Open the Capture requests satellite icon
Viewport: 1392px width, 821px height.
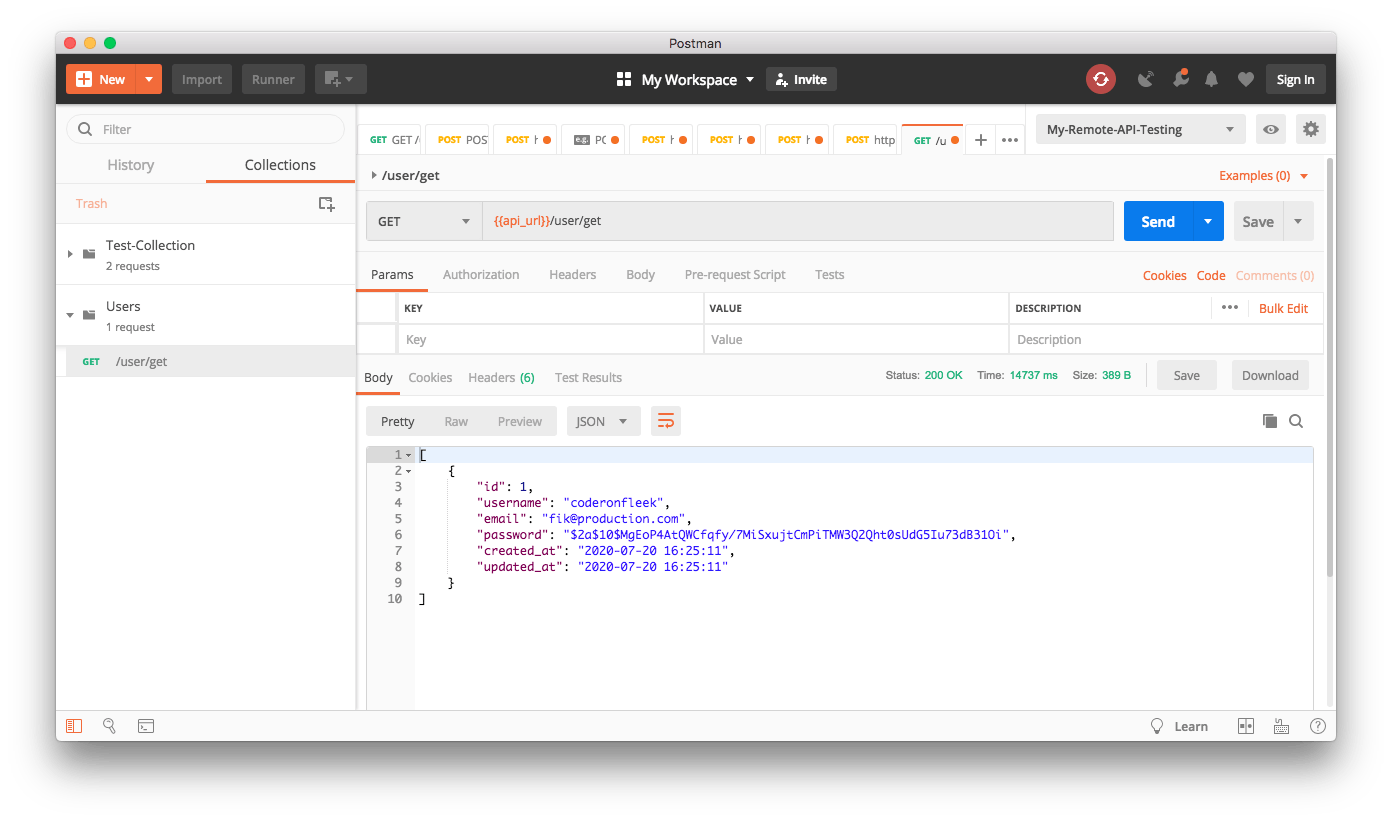point(1146,79)
